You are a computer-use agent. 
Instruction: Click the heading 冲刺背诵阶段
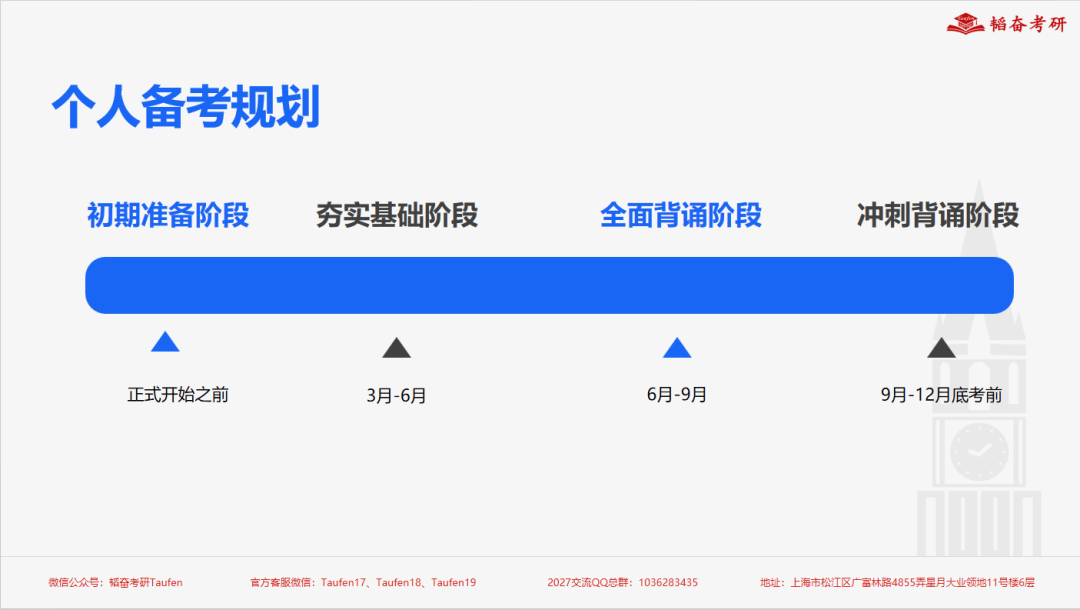[938, 215]
